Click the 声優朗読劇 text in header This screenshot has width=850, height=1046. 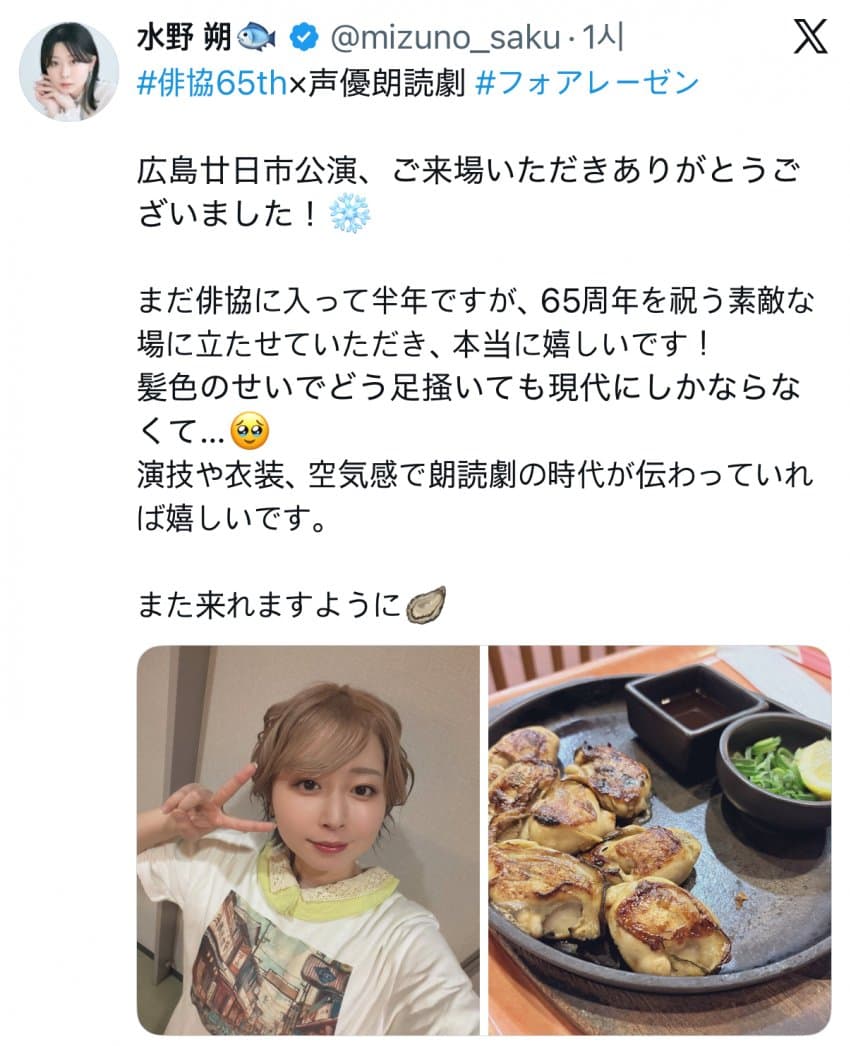pyautogui.click(x=386, y=83)
